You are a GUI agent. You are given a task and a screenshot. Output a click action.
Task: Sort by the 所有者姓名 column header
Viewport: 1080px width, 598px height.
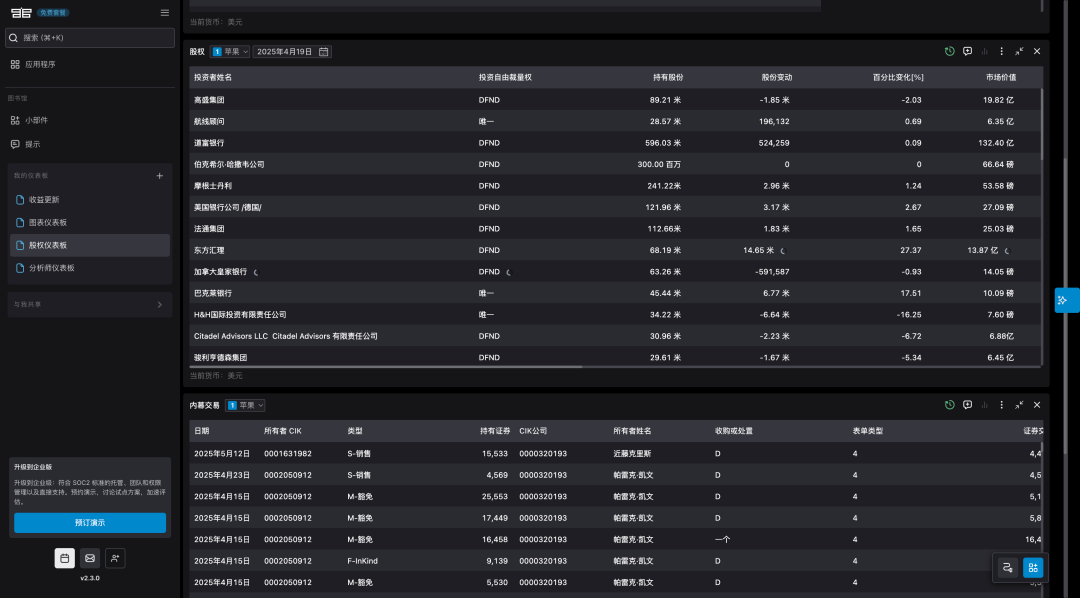click(632, 431)
